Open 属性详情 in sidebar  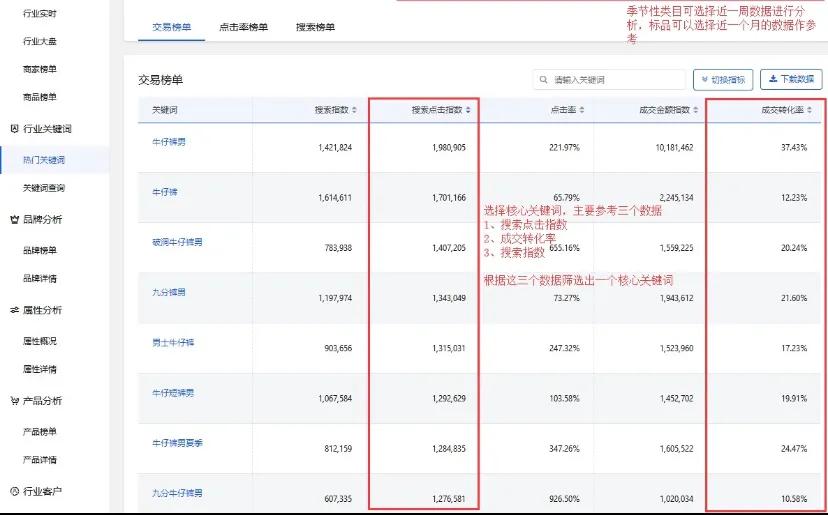(x=40, y=369)
